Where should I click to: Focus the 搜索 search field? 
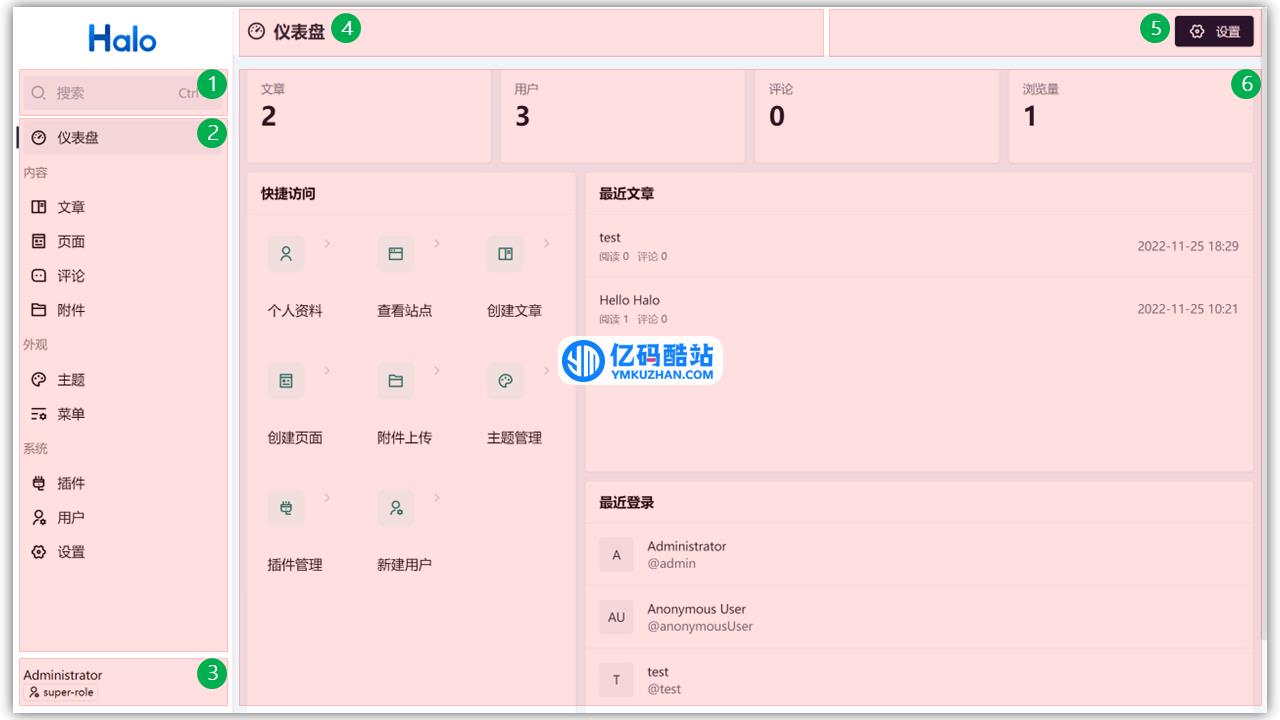pos(124,93)
